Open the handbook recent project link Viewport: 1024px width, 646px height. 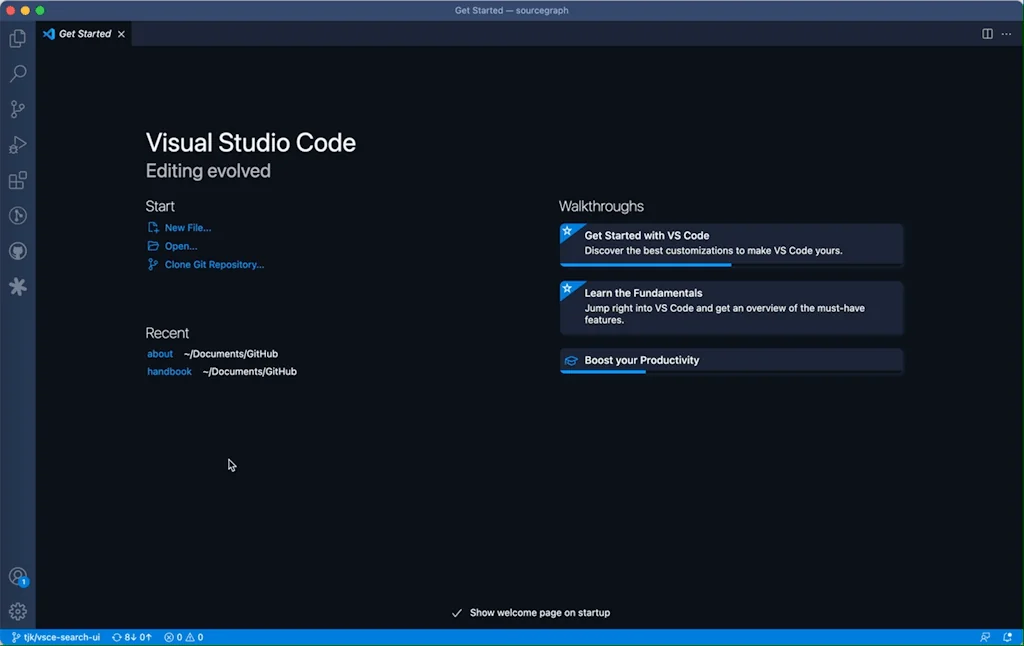[168, 371]
